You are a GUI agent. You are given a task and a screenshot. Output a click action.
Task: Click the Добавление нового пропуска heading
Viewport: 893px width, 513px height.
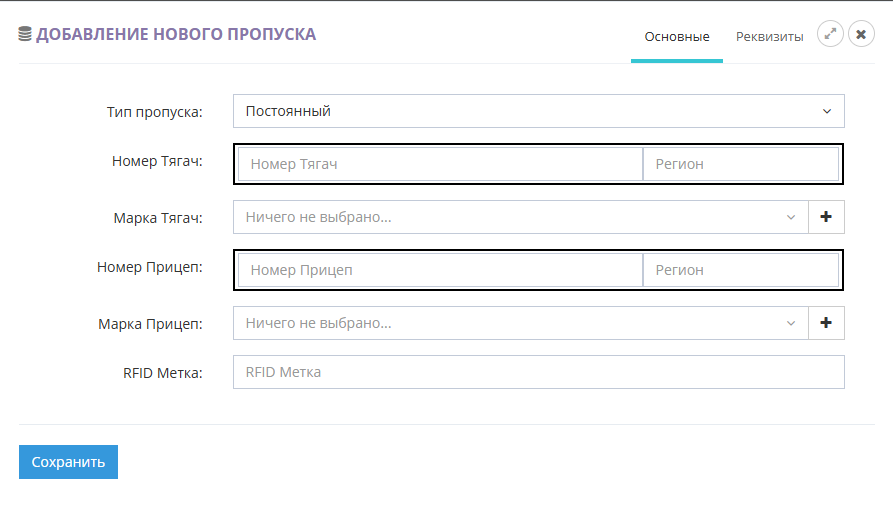[x=176, y=35]
